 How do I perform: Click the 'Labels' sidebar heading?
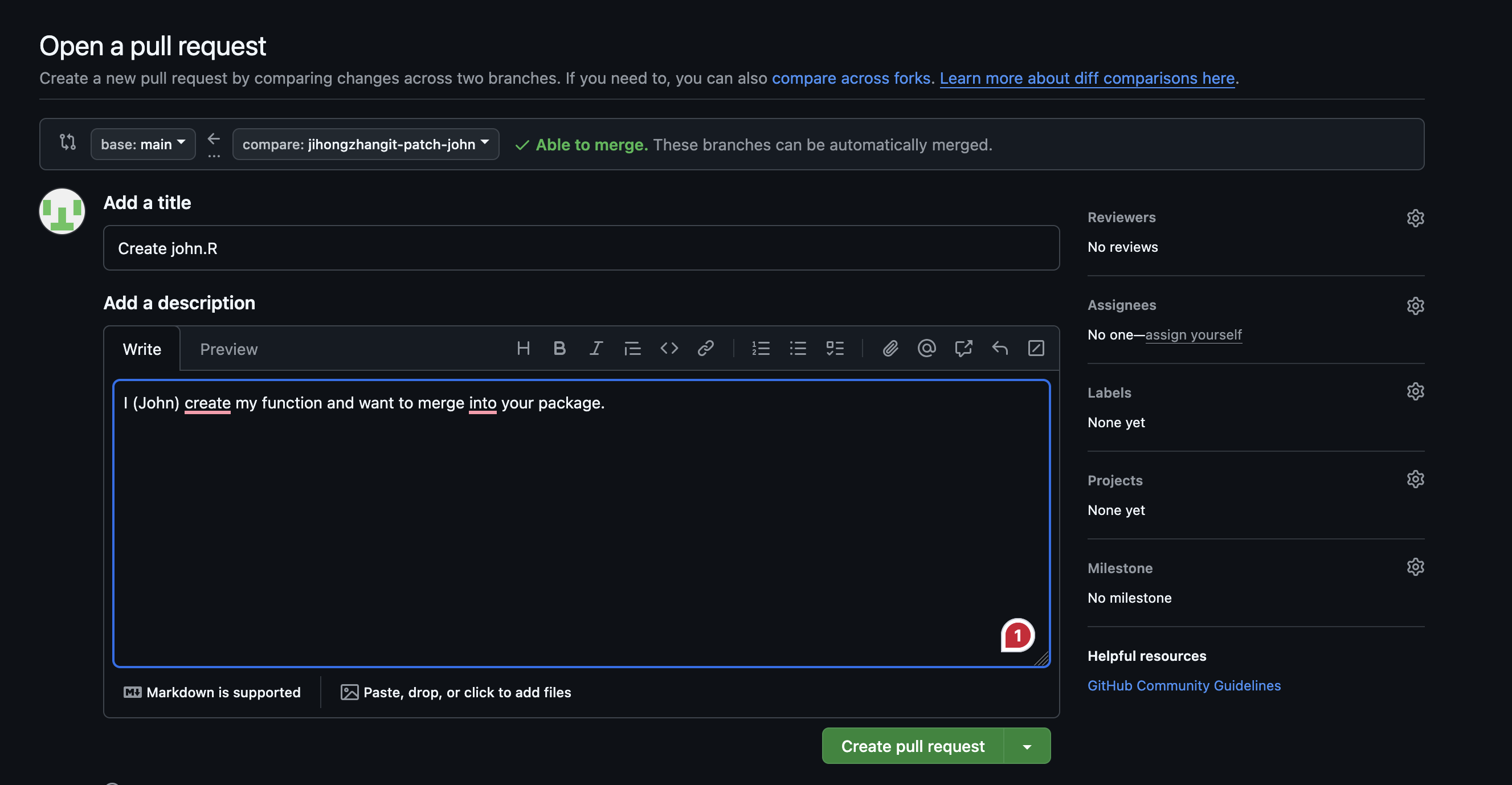[1109, 393]
